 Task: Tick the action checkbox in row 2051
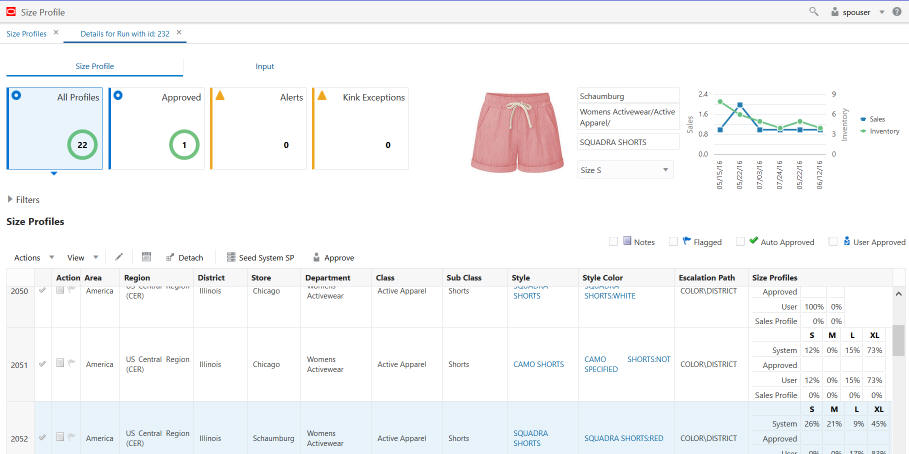point(60,363)
